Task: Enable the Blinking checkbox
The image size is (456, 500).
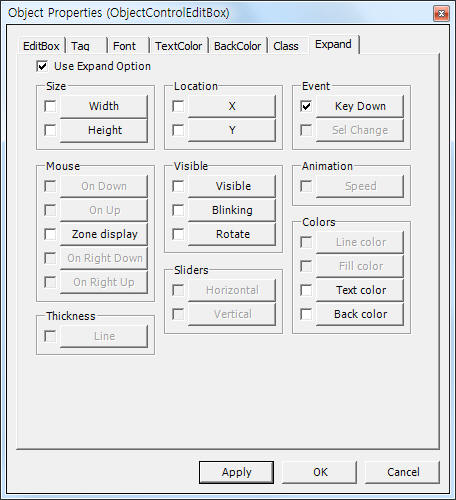Action: pyautogui.click(x=178, y=210)
